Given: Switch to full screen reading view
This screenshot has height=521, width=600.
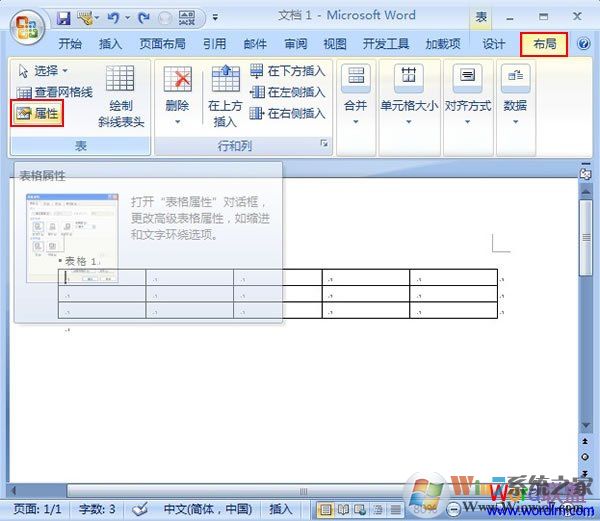Looking at the screenshot, I should pyautogui.click(x=343, y=510).
